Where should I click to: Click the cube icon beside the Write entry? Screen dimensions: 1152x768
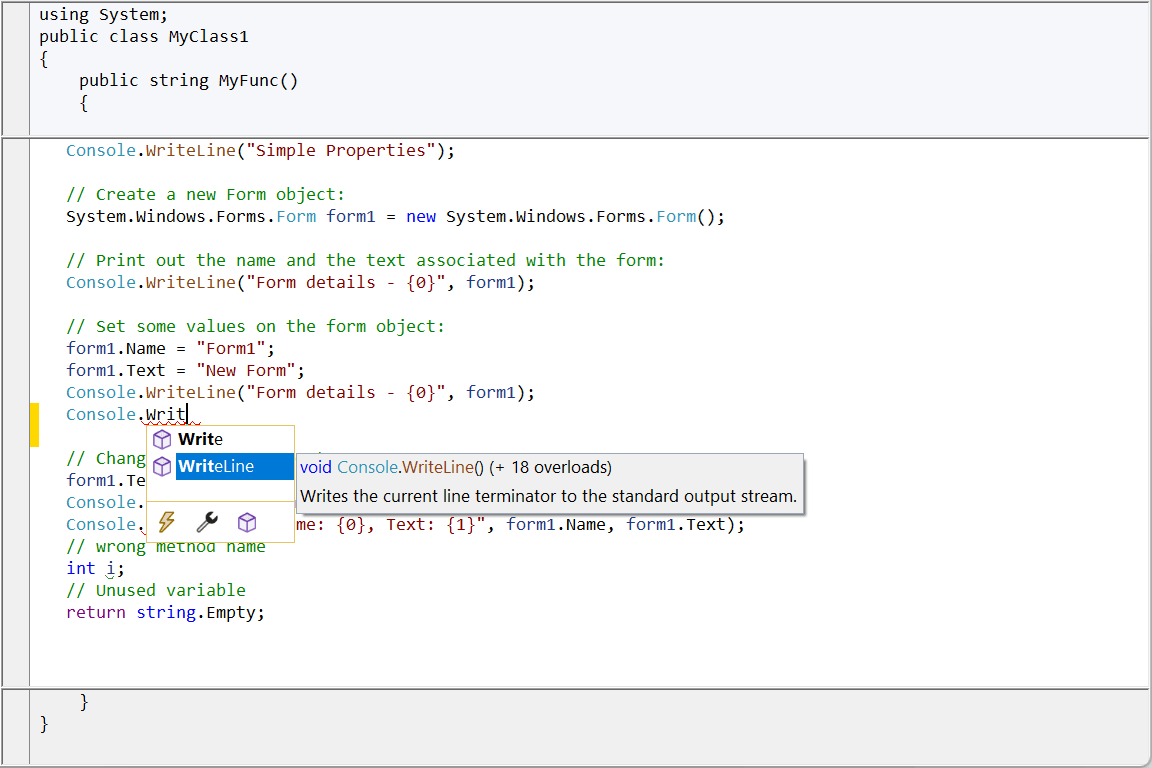point(162,439)
